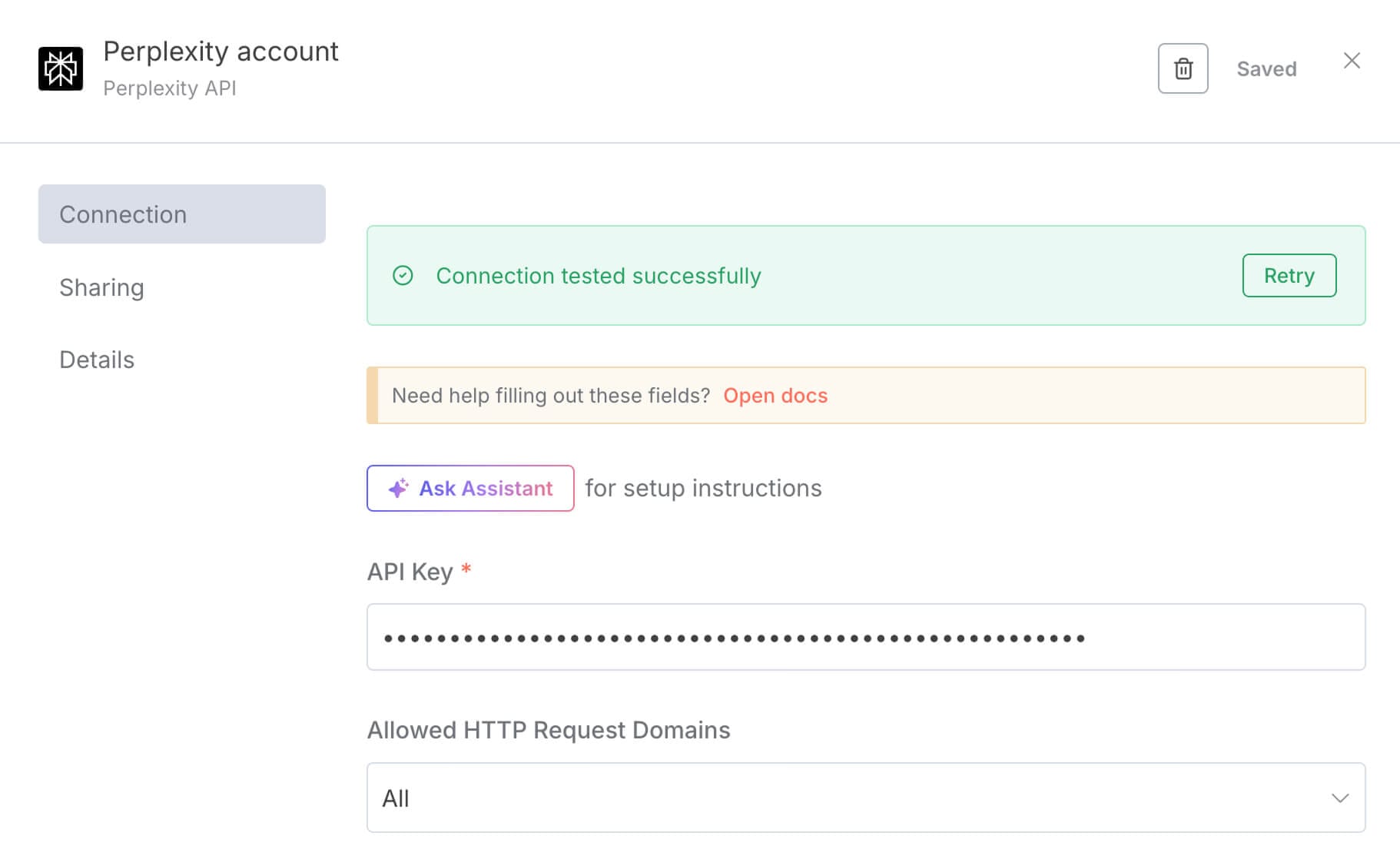
Task: Switch to the Sharing tab
Action: [101, 288]
